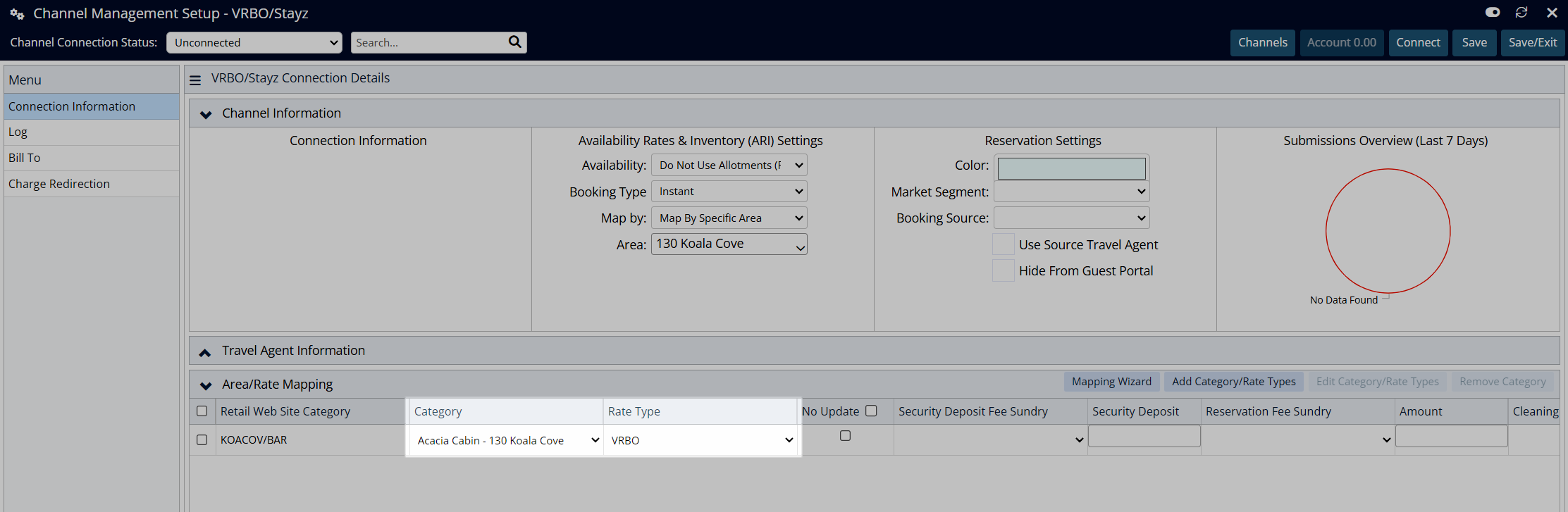Click the No Data Found label
The height and width of the screenshot is (512, 1568).
point(1344,300)
